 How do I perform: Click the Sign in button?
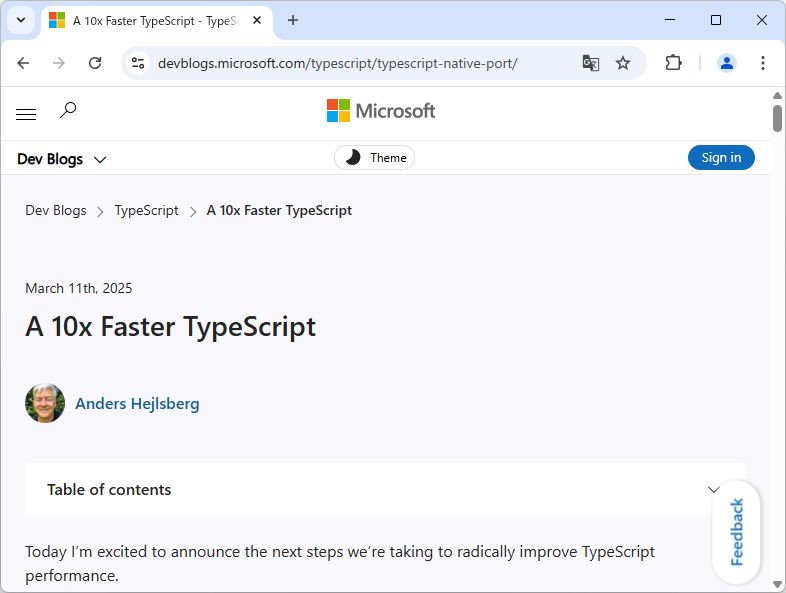pyautogui.click(x=721, y=158)
